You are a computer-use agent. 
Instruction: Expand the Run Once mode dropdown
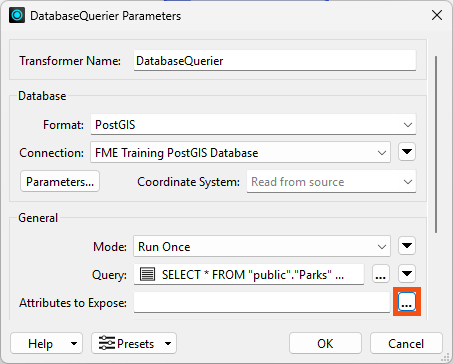(382, 247)
